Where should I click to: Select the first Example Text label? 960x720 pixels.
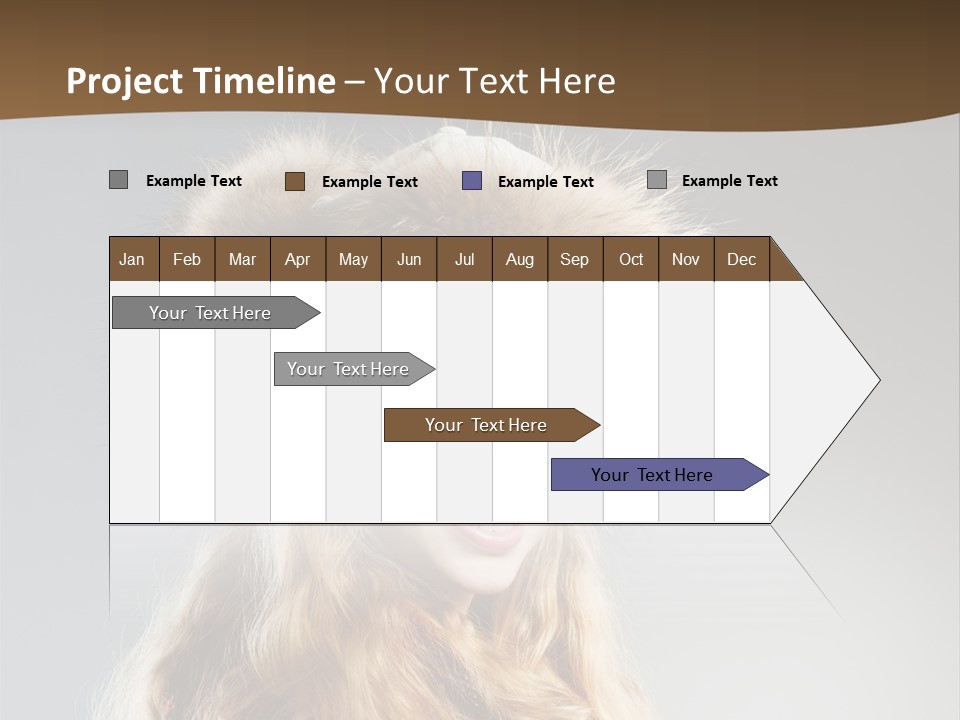coord(194,181)
